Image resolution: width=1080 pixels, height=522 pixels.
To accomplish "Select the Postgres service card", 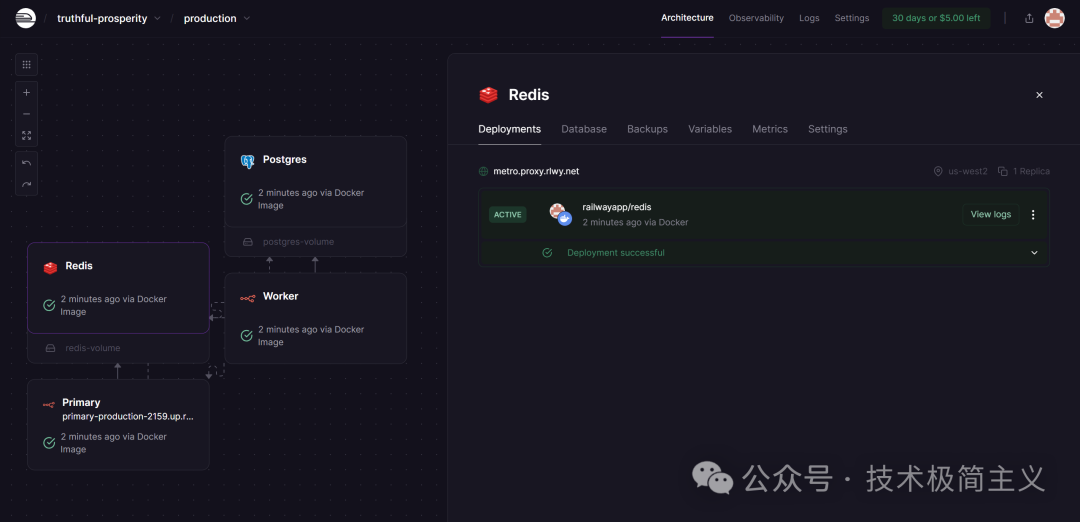I will [315, 182].
